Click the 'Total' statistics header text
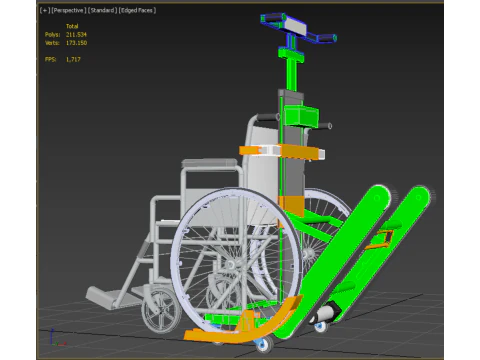Image resolution: width=480 pixels, height=360 pixels. (x=72, y=26)
